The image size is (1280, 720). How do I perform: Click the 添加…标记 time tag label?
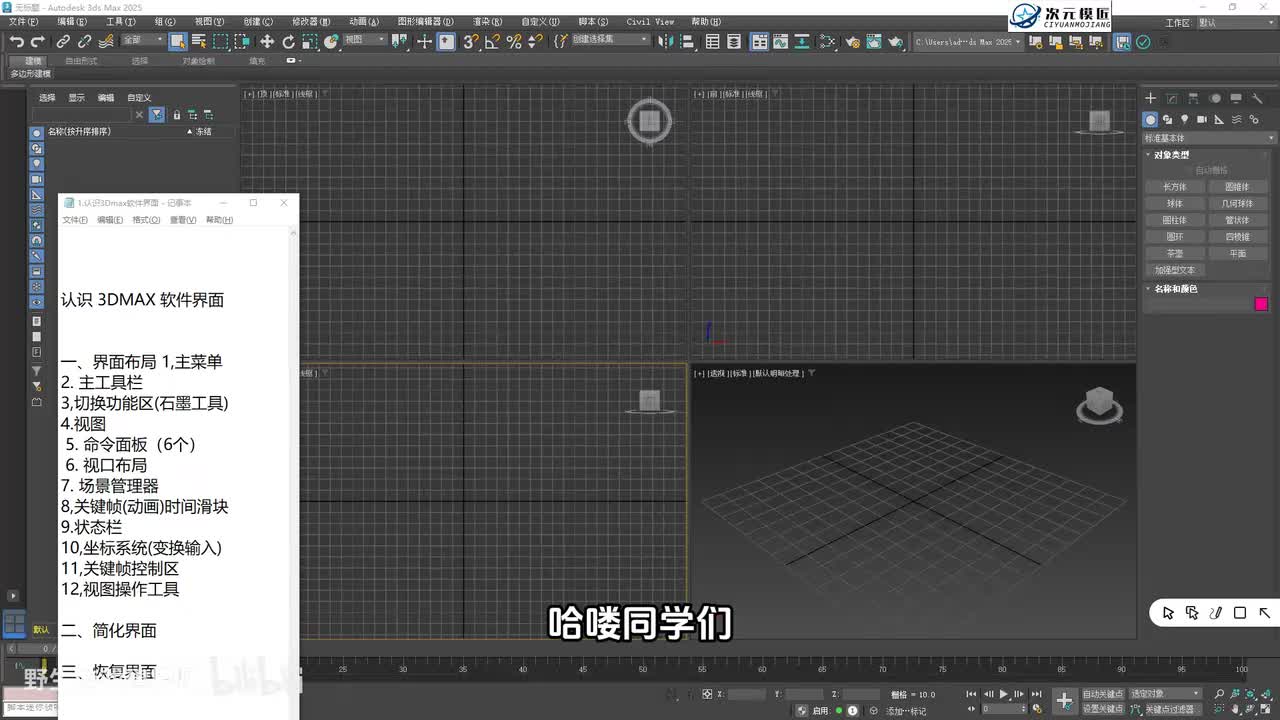pyautogui.click(x=905, y=710)
